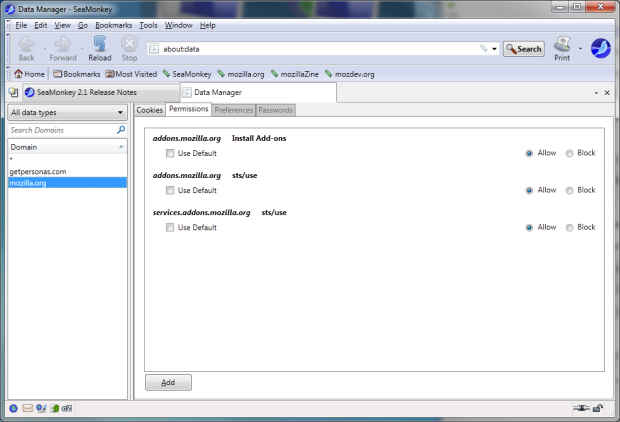Open Mail from status bar envelope icon

click(28, 408)
